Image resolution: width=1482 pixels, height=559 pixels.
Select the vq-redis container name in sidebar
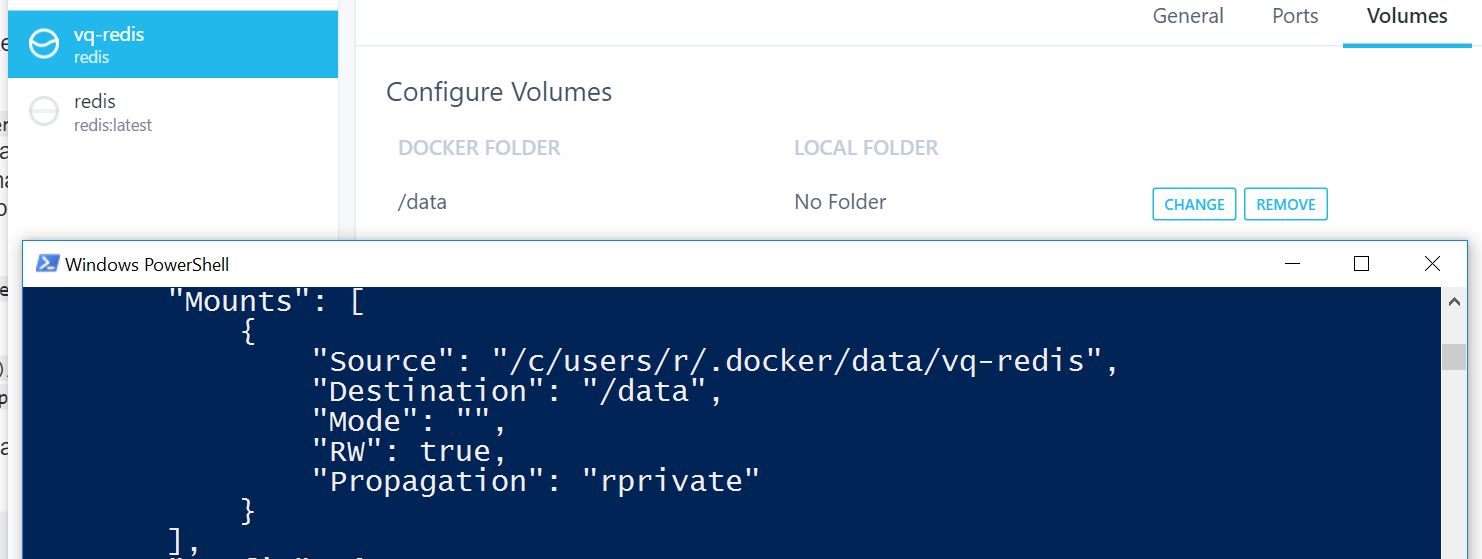(109, 35)
